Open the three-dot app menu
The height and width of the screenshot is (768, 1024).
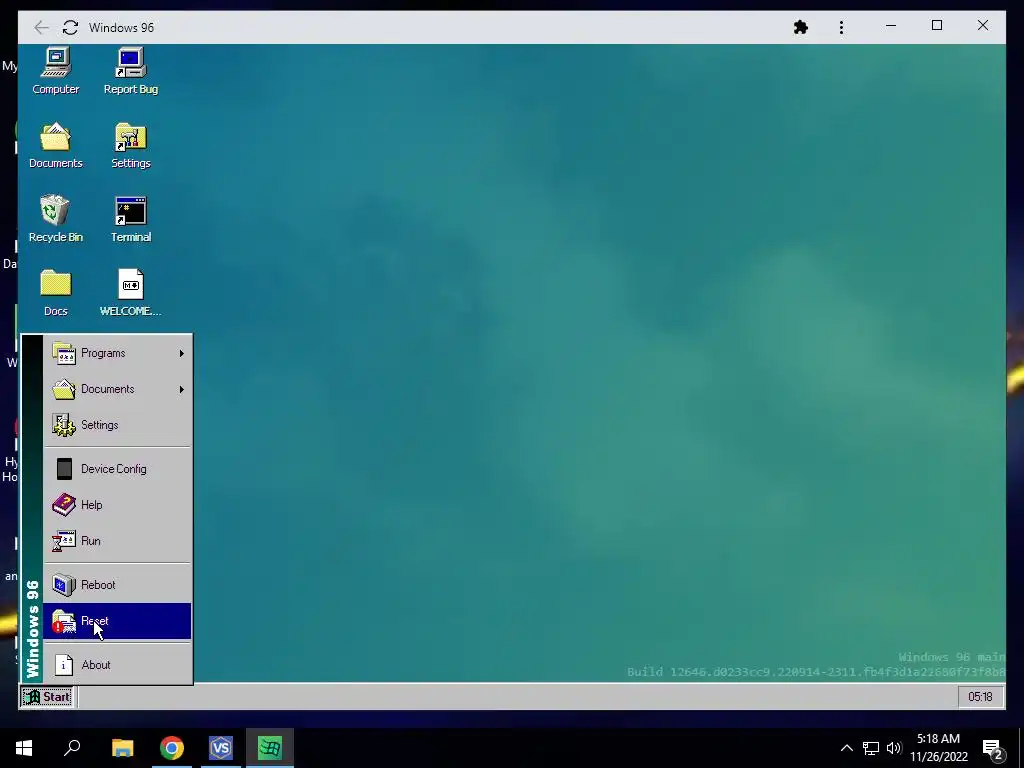[841, 27]
